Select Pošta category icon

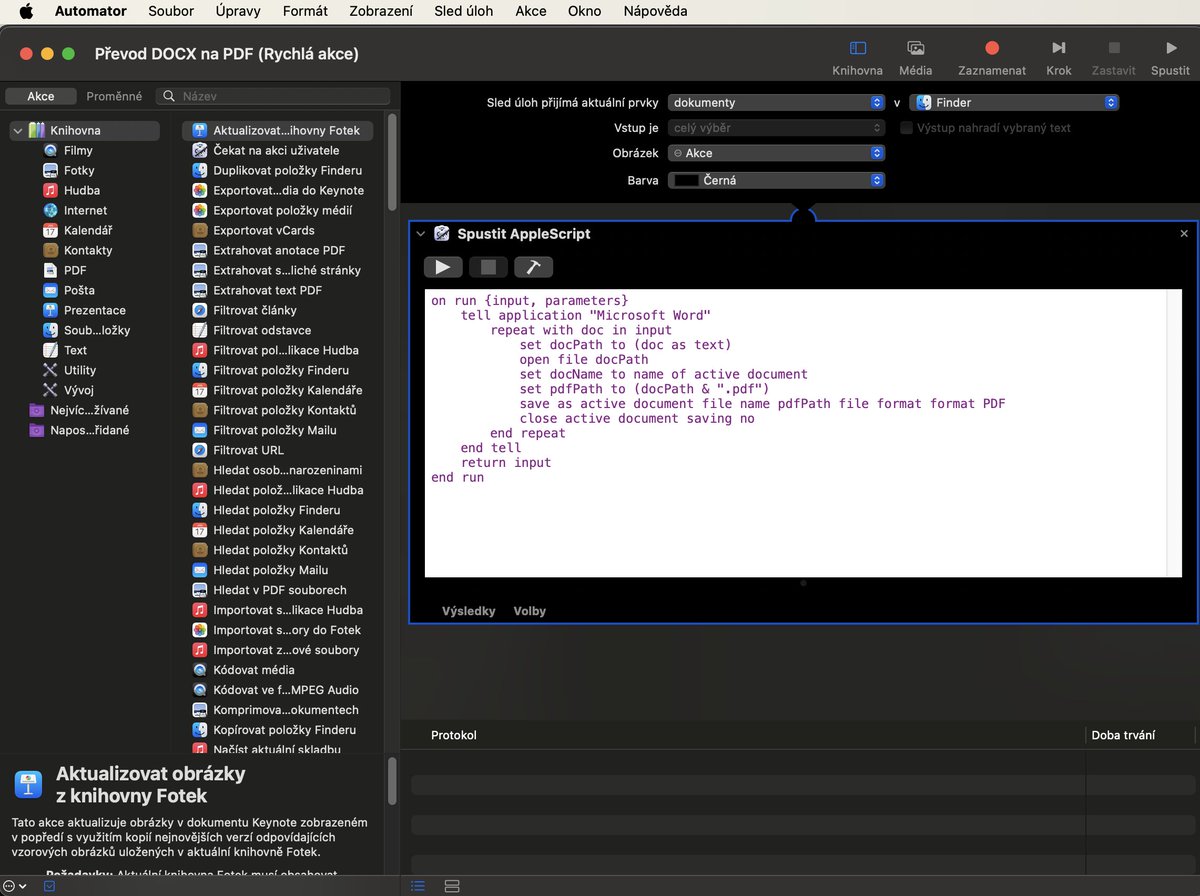(x=50, y=290)
